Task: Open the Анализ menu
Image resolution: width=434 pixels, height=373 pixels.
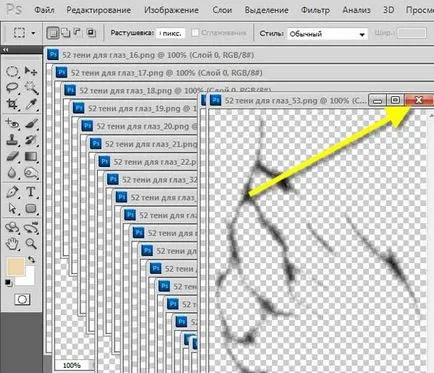Action: (x=356, y=10)
